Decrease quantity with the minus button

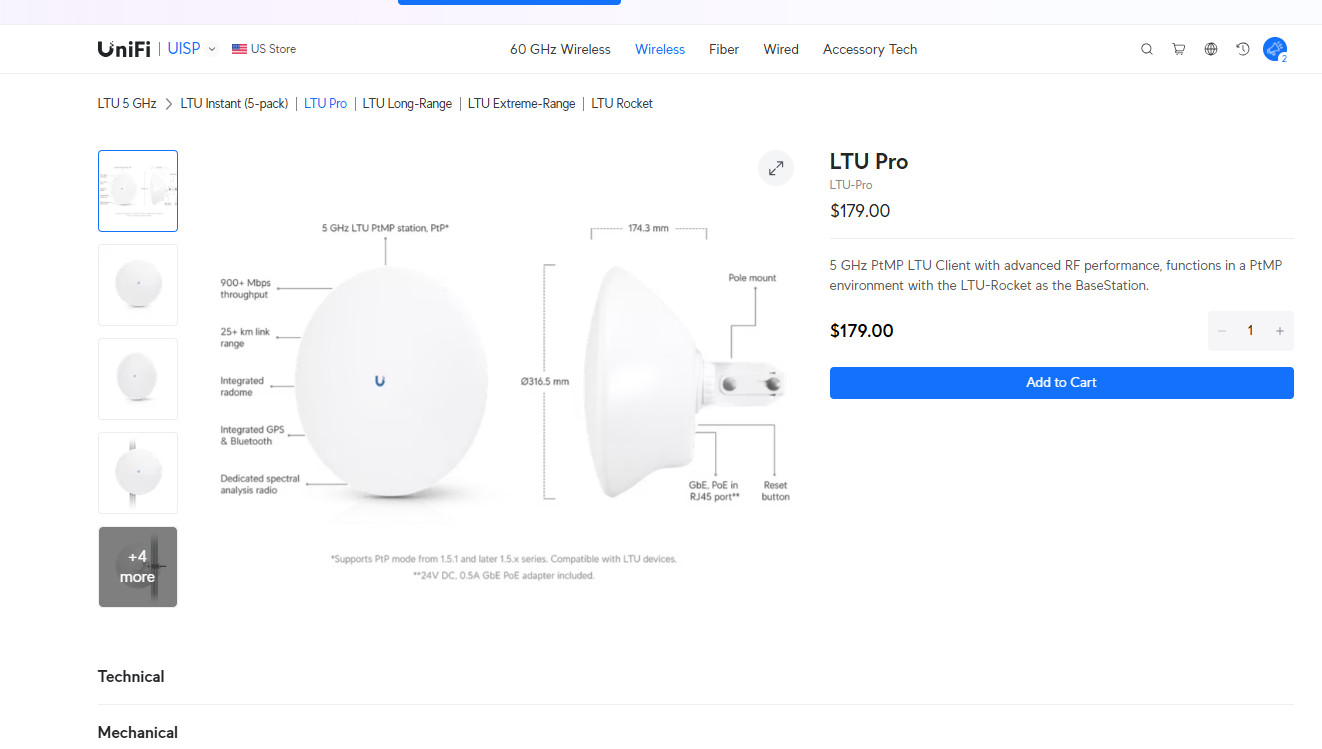tap(1222, 331)
